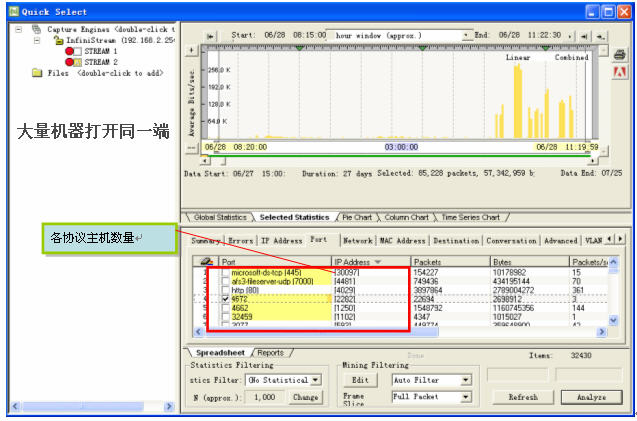The height and width of the screenshot is (421, 637).
Task: Tick the http [80] port checkbox
Action: (x=223, y=290)
